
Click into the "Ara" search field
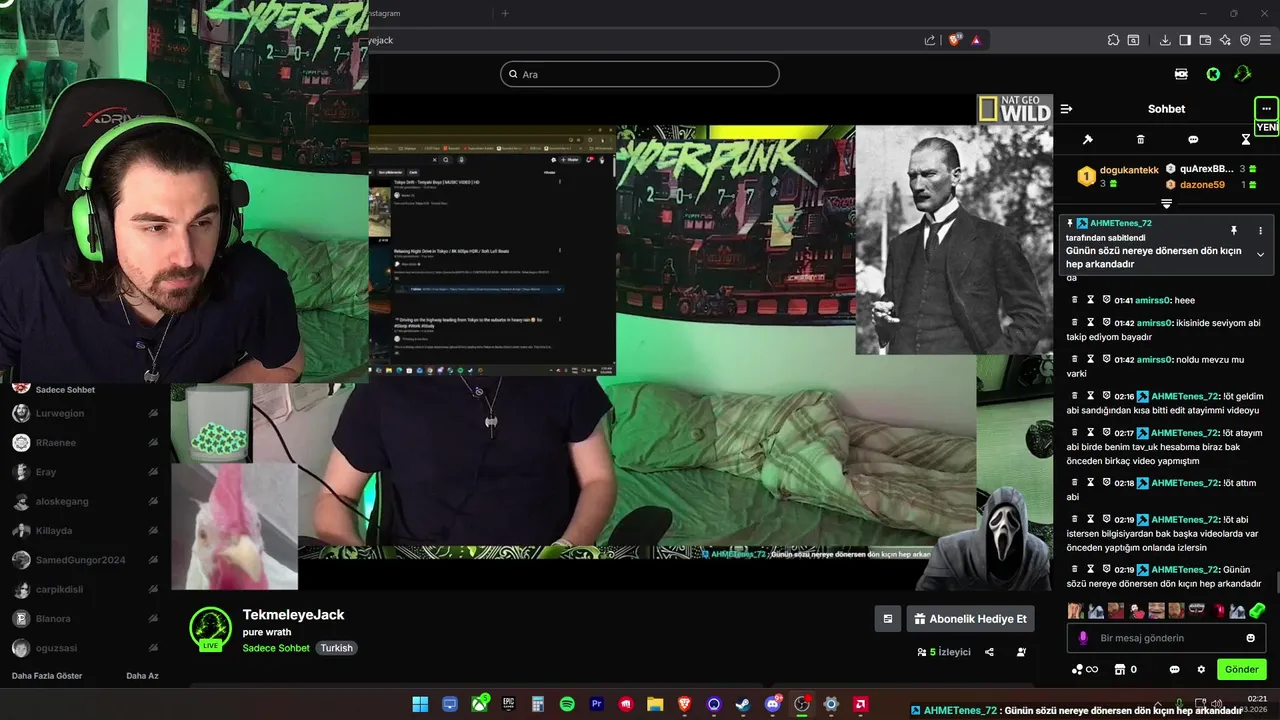point(640,74)
